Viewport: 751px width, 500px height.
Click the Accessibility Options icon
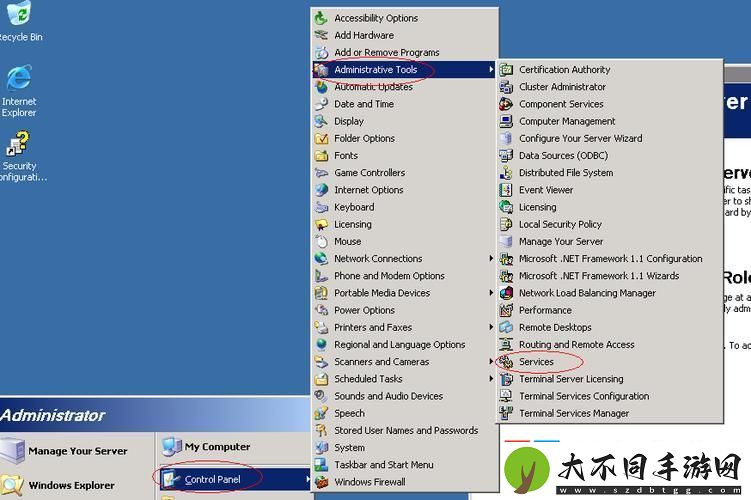tap(321, 18)
